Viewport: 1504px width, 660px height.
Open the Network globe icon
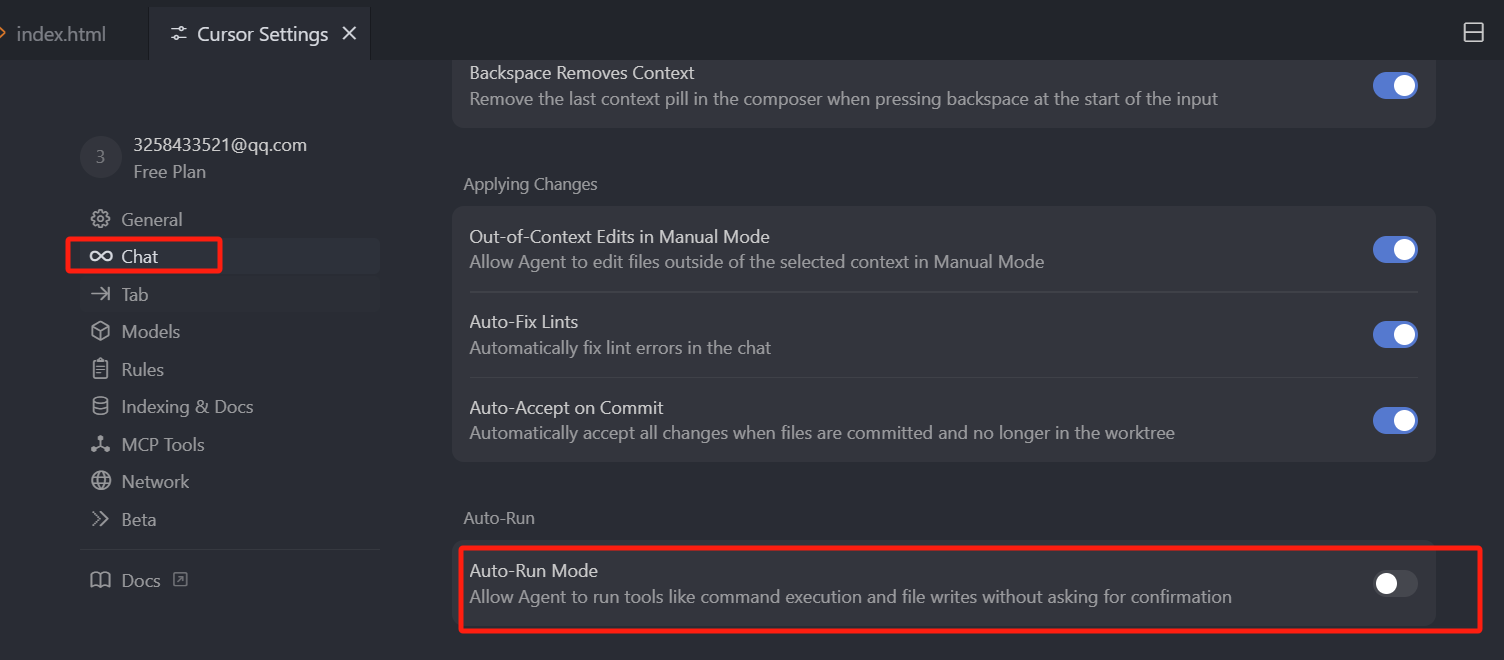[100, 481]
